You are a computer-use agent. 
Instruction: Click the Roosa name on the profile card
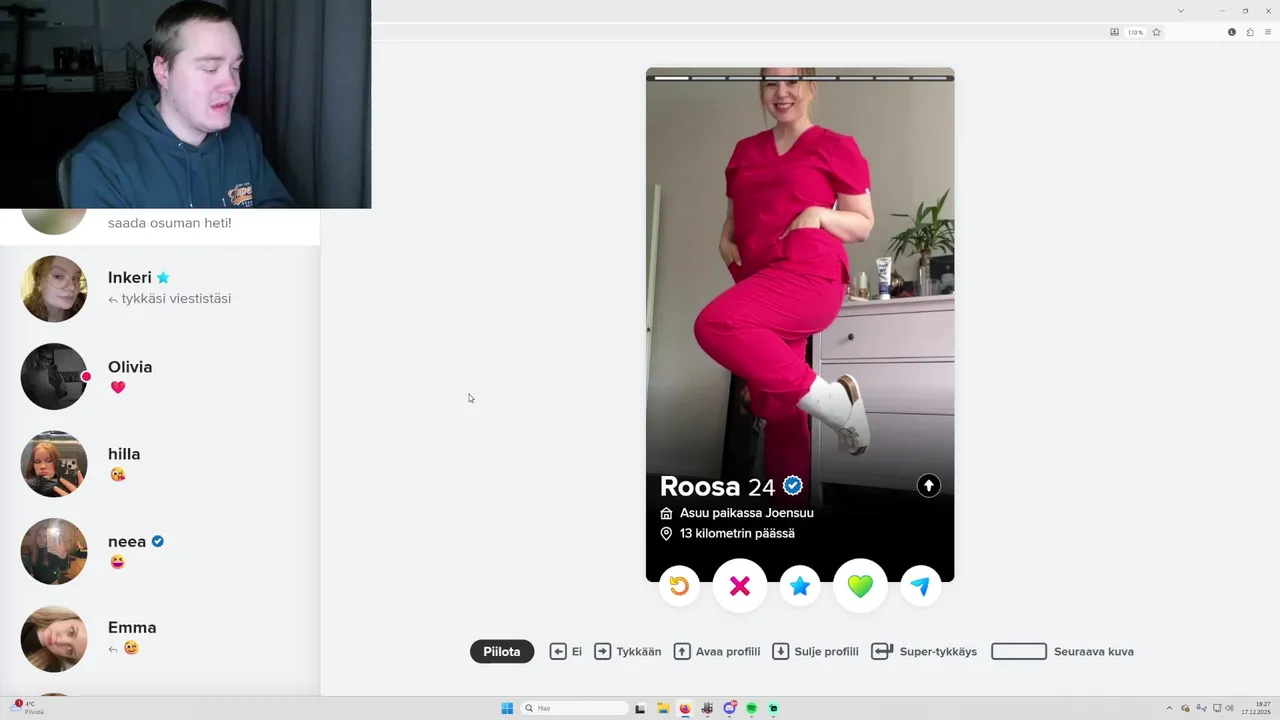[x=700, y=487]
